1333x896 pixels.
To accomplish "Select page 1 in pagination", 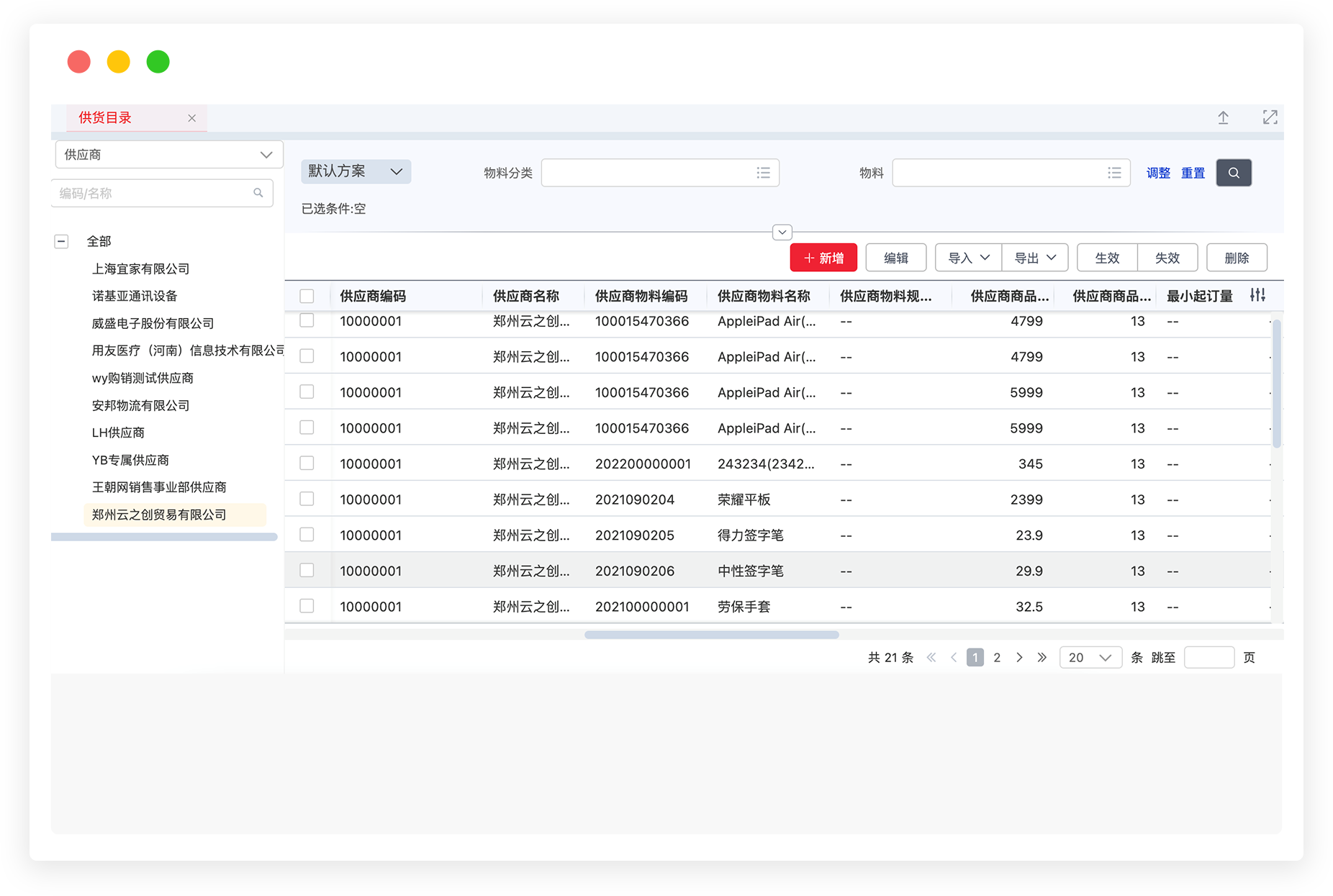I will tap(975, 657).
